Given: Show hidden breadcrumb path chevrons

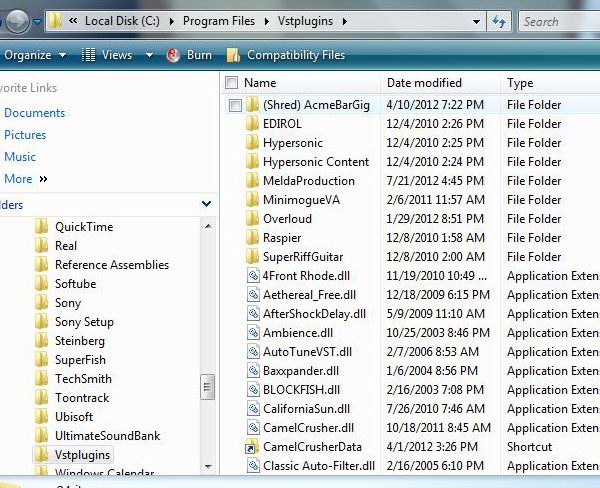Looking at the screenshot, I should coord(73,21).
